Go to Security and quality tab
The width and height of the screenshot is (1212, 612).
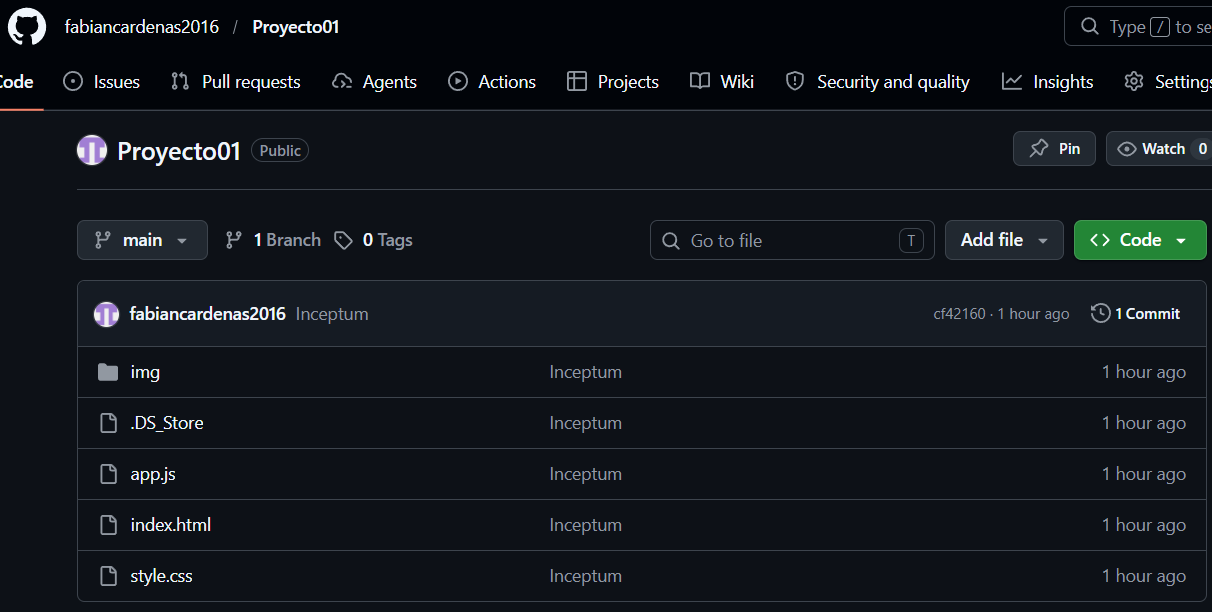coord(878,82)
